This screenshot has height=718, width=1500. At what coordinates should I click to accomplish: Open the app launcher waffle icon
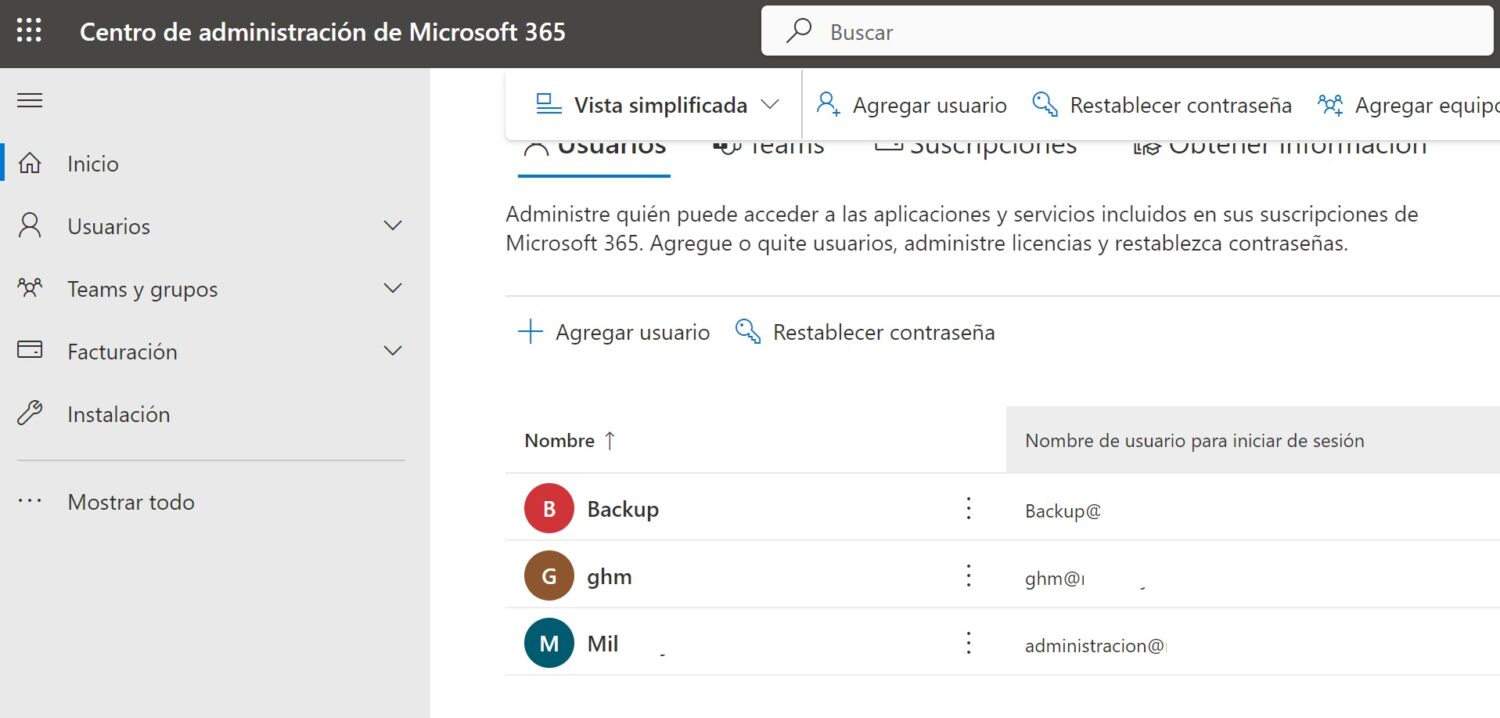(x=29, y=32)
